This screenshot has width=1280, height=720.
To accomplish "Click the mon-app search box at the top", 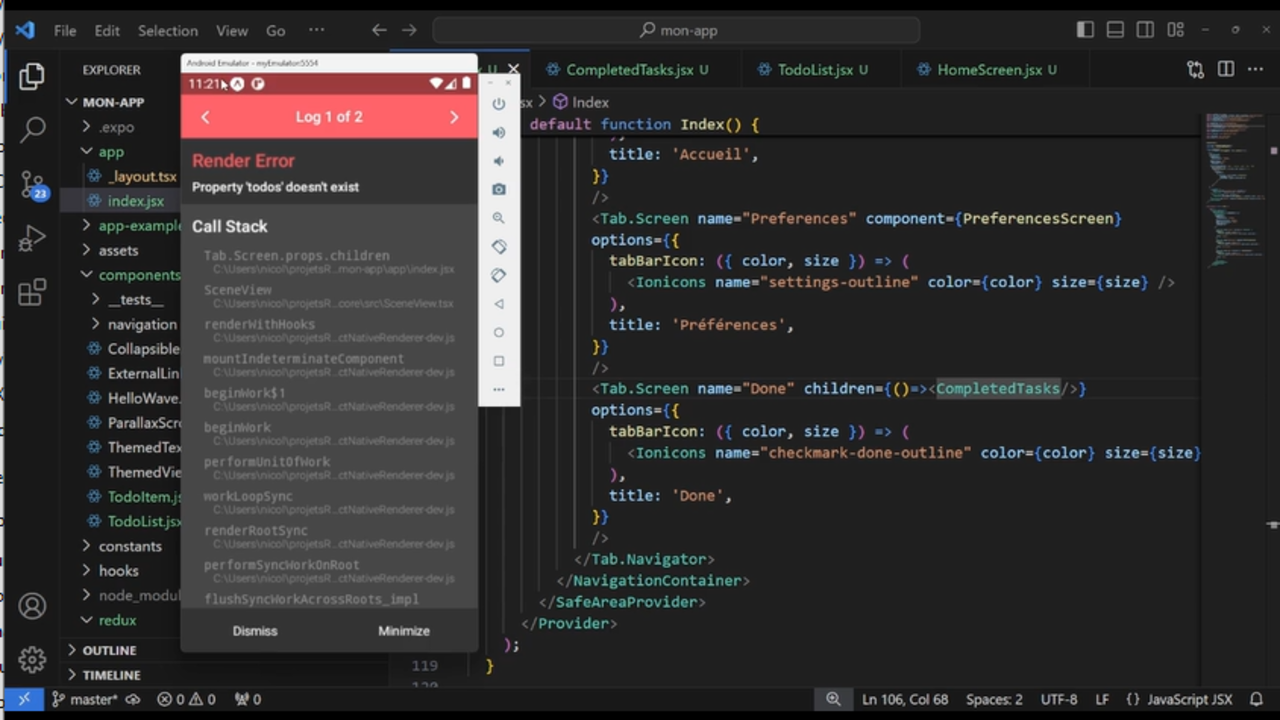I will point(678,30).
